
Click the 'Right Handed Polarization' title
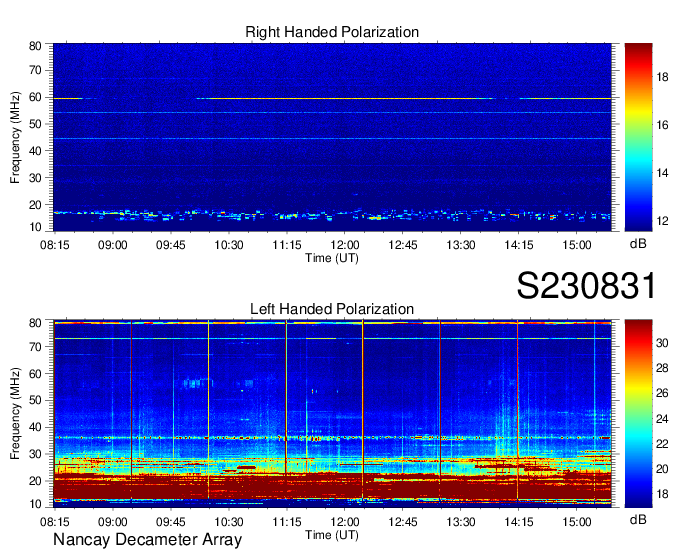[332, 32]
